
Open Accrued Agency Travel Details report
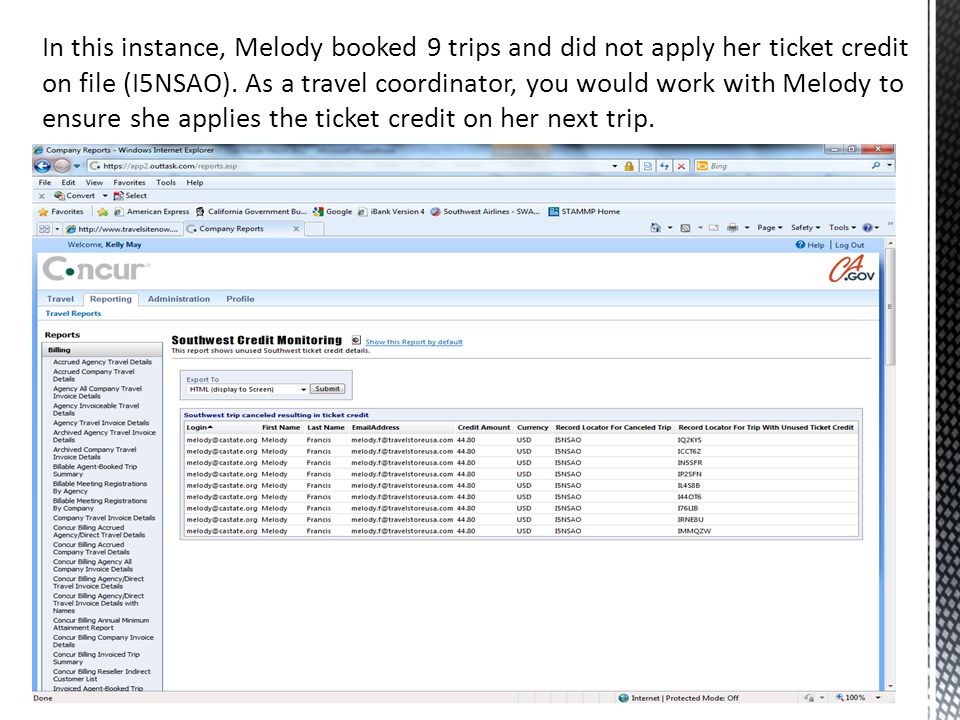click(102, 362)
